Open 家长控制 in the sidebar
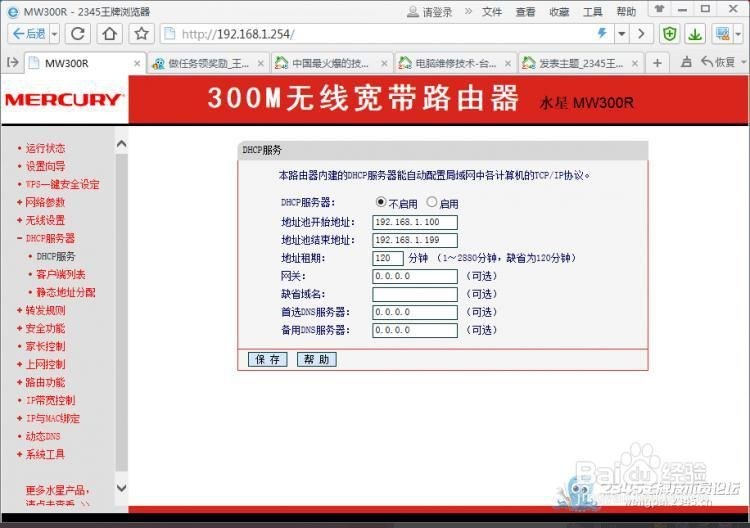The height and width of the screenshot is (528, 750). tap(45, 346)
